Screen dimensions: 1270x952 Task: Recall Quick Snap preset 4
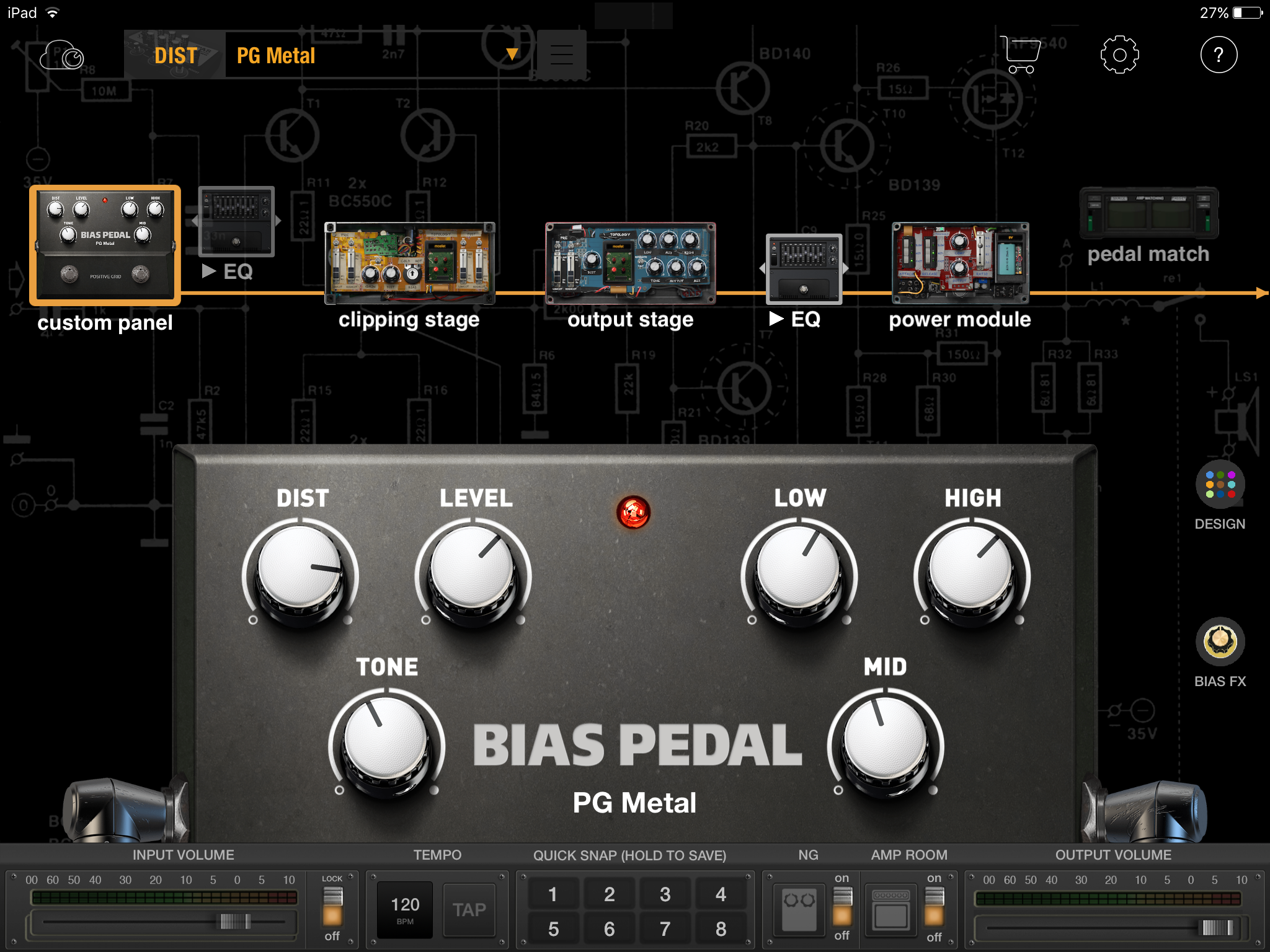721,894
